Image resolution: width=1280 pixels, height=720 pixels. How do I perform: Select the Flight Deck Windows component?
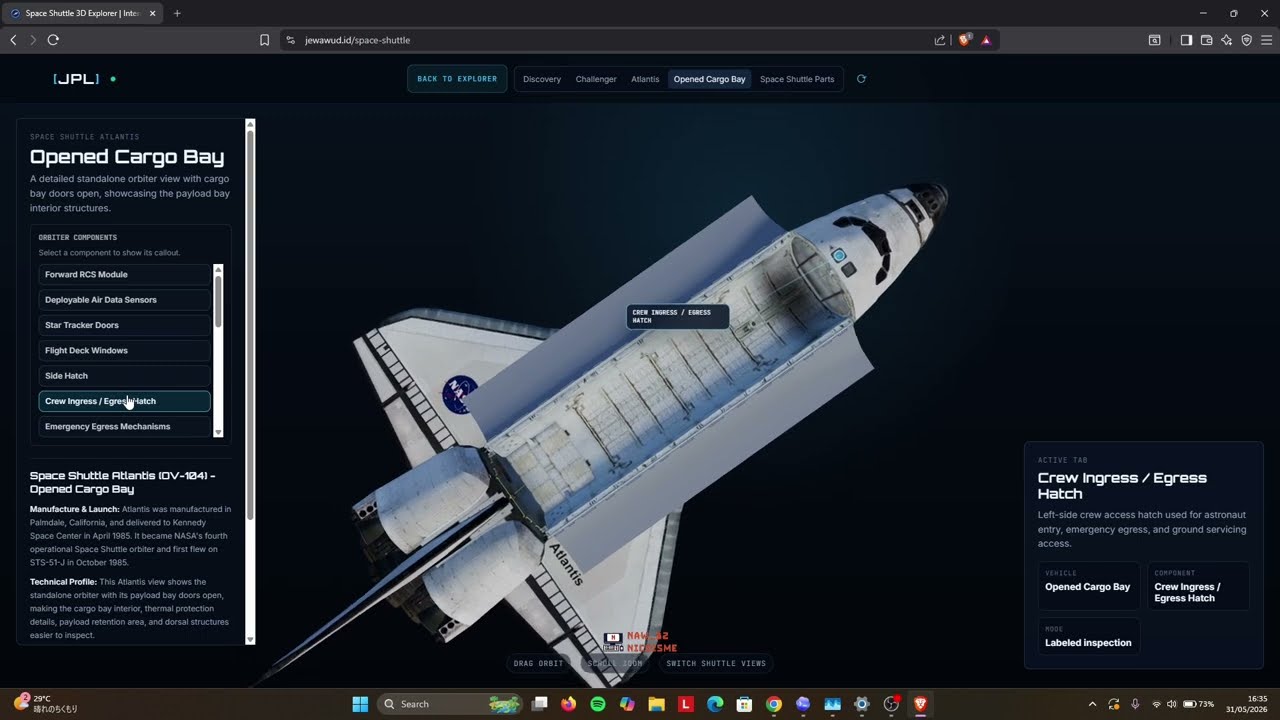[x=125, y=350]
